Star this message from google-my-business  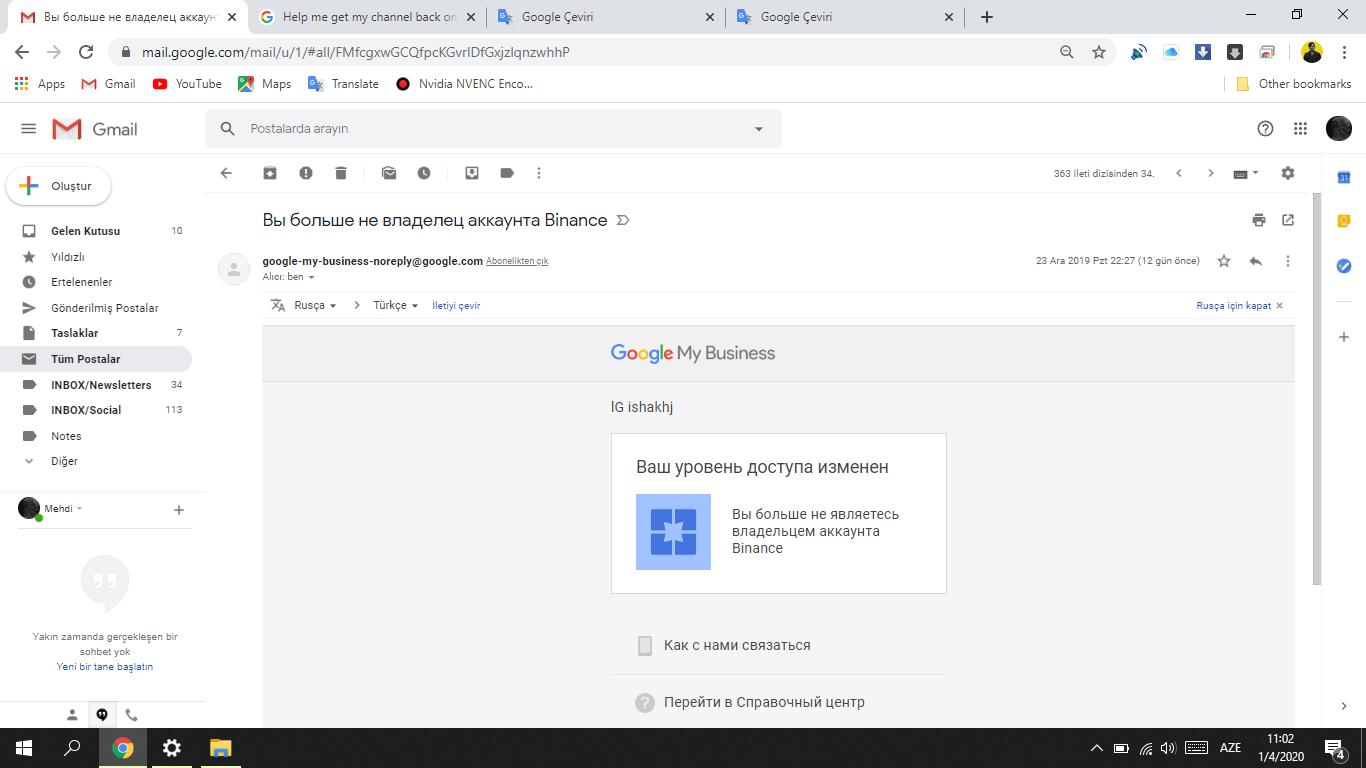(1224, 261)
